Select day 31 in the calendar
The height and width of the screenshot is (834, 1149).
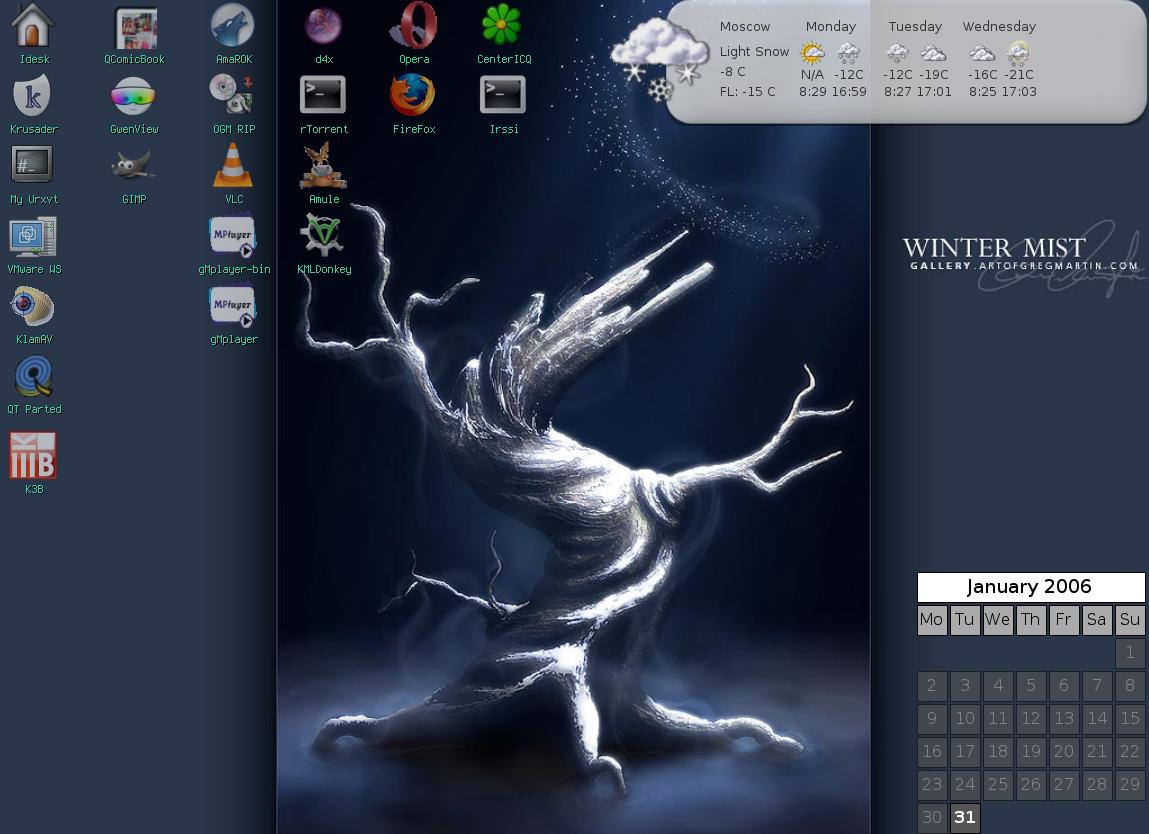coord(965,816)
